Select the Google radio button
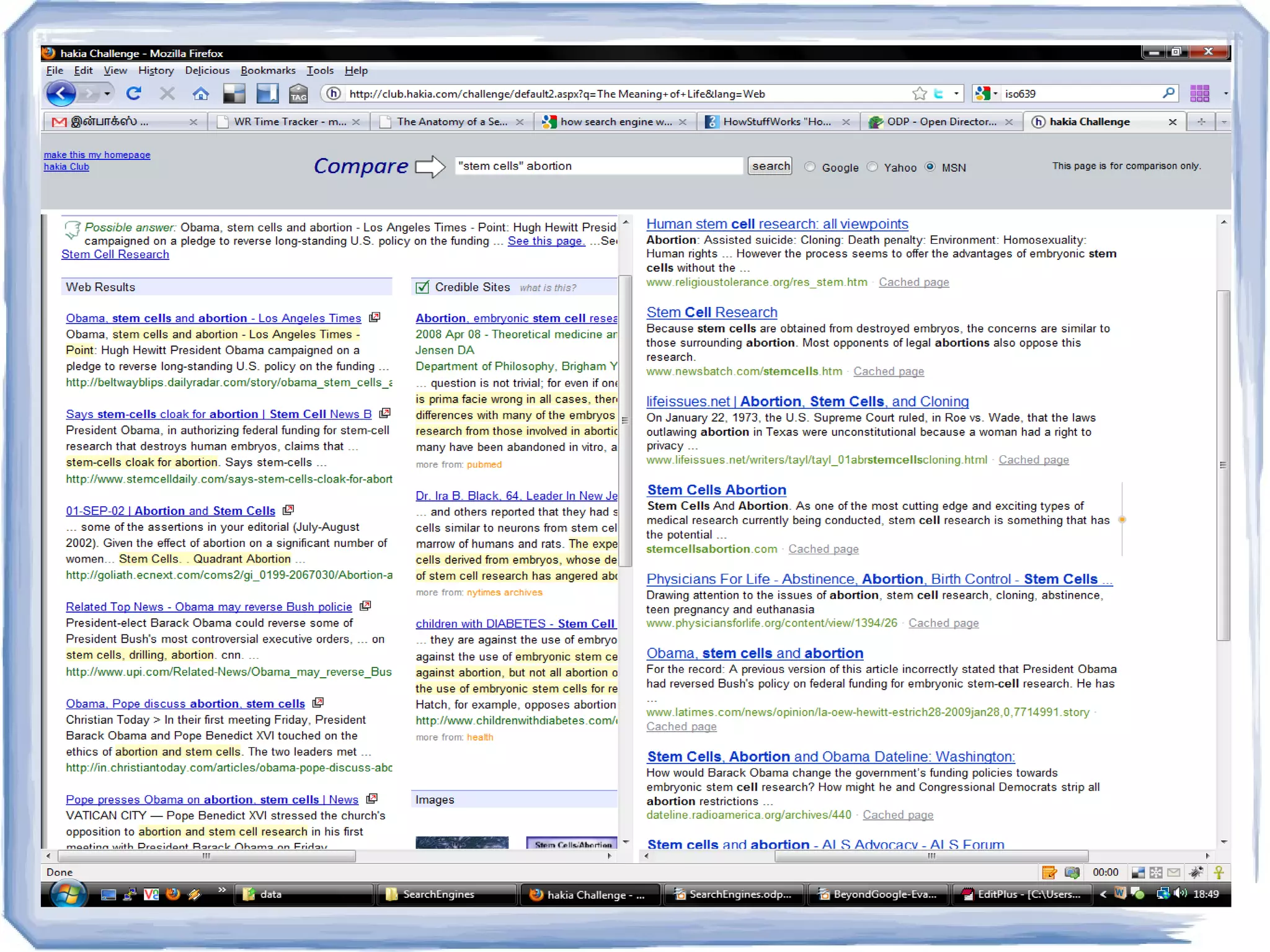This screenshot has width=1270, height=952. (810, 167)
